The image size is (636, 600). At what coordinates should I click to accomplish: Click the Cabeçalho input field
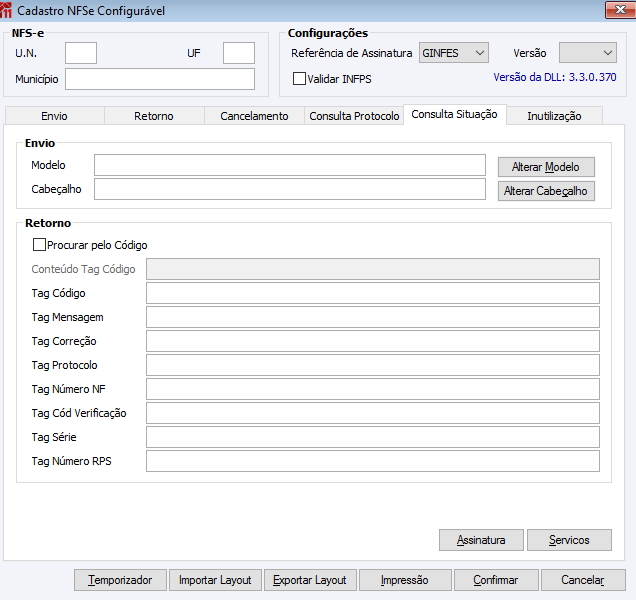pyautogui.click(x=290, y=189)
